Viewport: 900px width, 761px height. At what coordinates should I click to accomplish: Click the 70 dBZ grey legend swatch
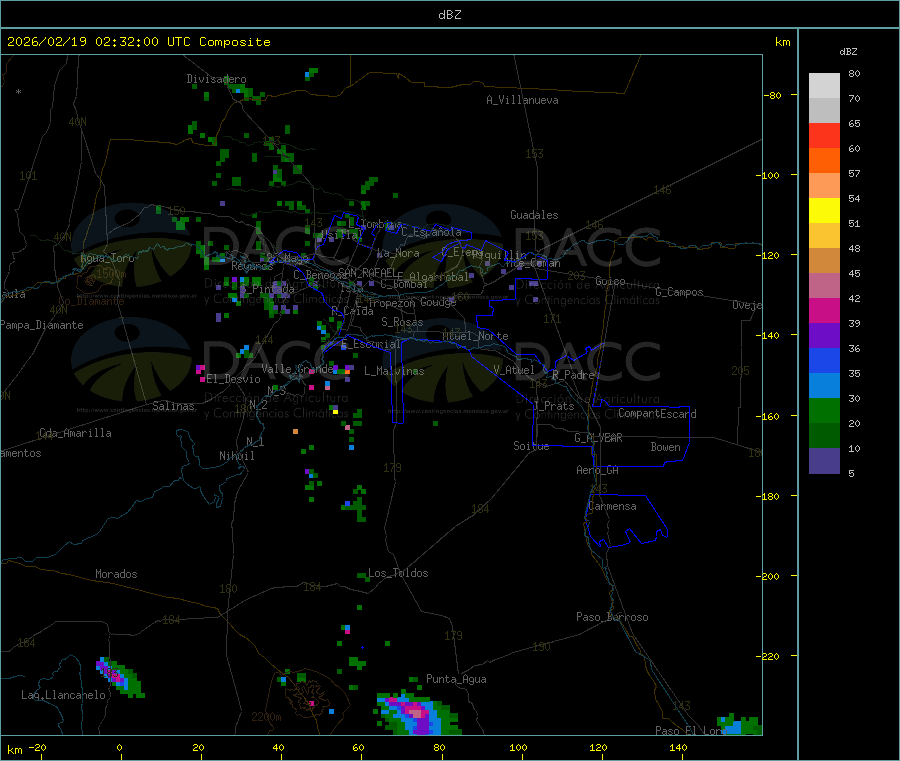tap(824, 111)
